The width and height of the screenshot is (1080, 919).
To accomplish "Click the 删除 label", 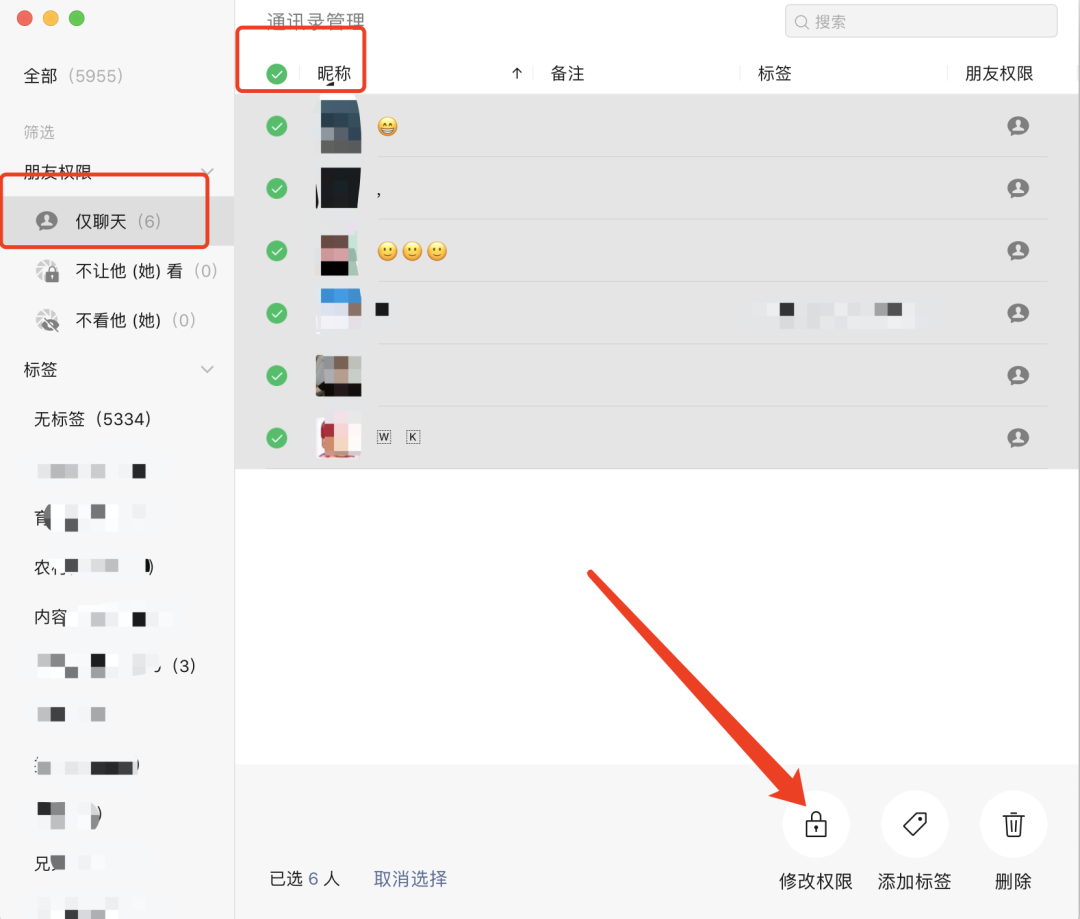I will tap(1013, 881).
